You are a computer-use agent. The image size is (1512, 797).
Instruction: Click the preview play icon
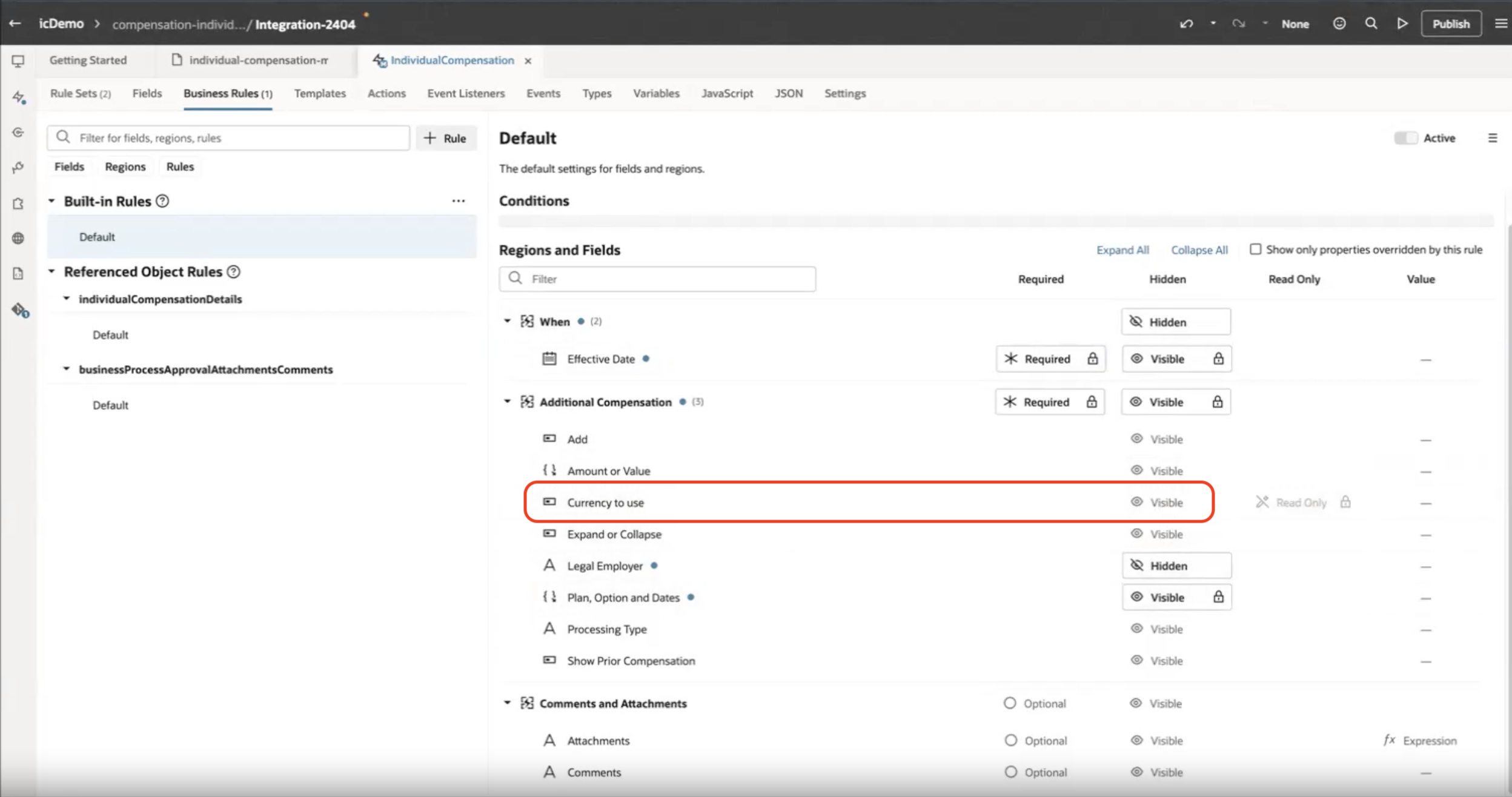point(1402,24)
